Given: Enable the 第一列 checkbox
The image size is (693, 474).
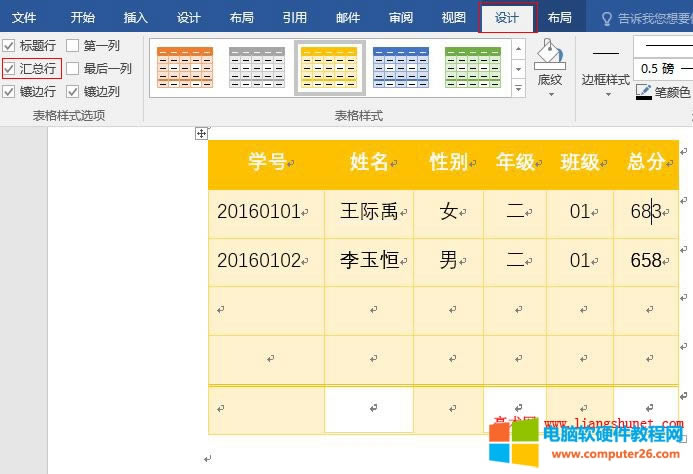Looking at the screenshot, I should [73, 45].
